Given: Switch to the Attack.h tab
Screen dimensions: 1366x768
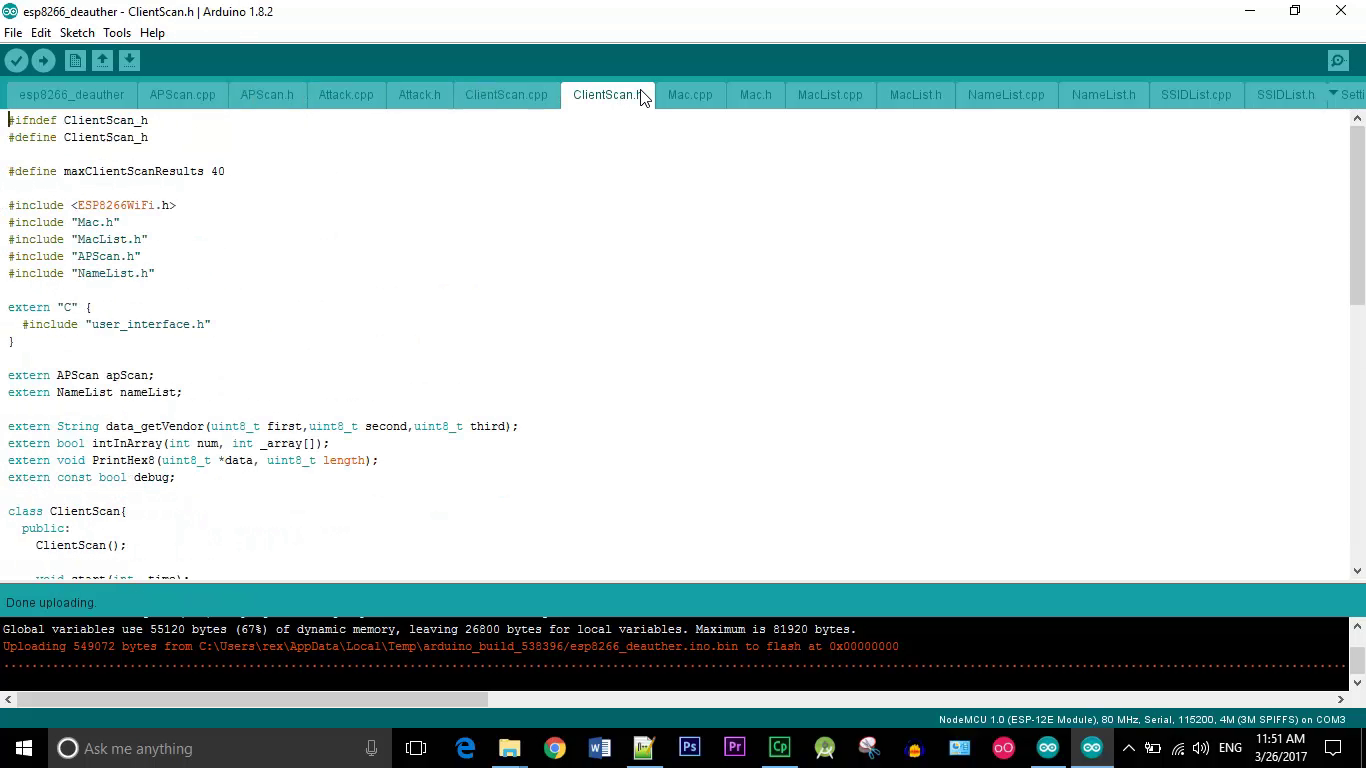Looking at the screenshot, I should coord(419,95).
